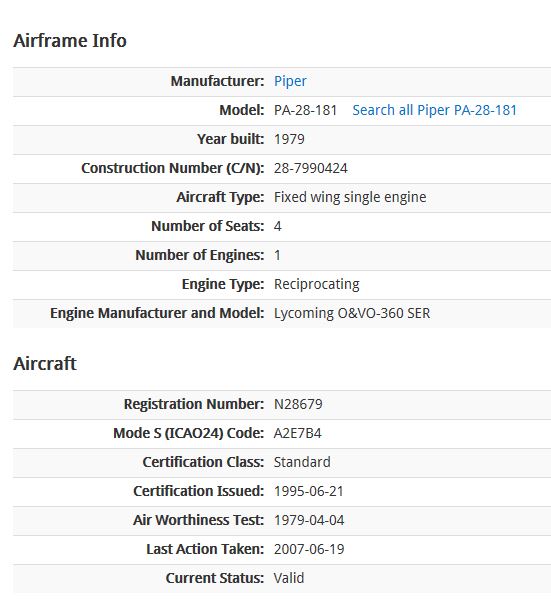Click the year built value 1979
This screenshot has height=614, width=551.
click(289, 139)
